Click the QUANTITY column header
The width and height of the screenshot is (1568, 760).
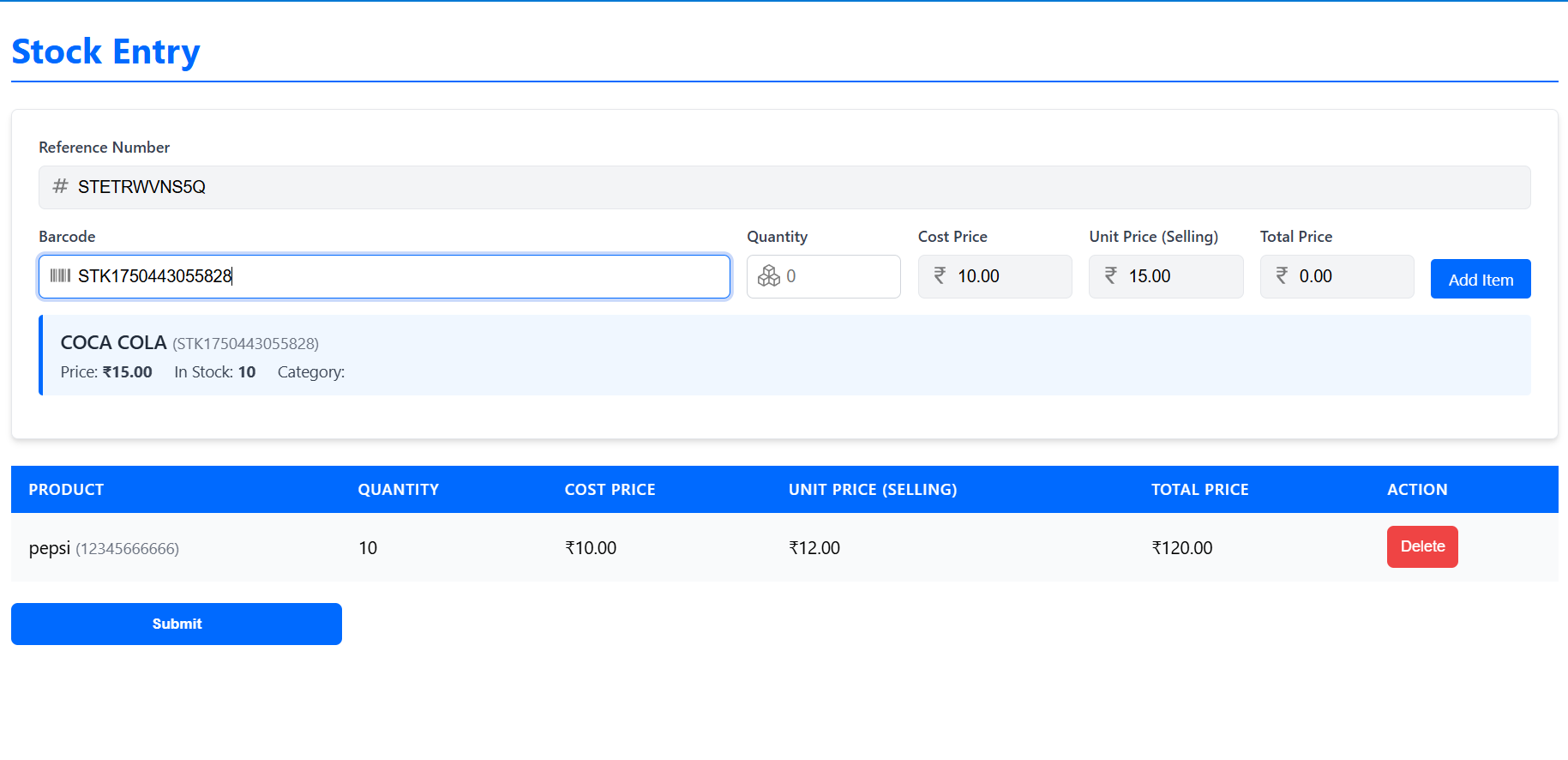(x=398, y=490)
